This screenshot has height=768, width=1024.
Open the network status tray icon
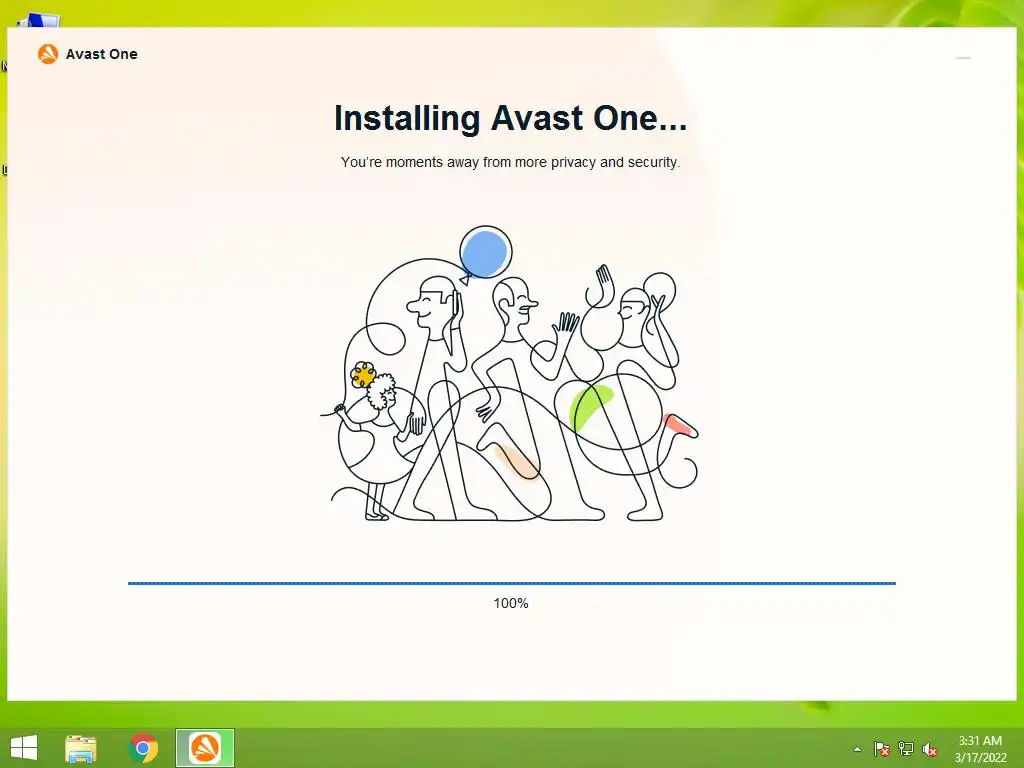tap(906, 749)
